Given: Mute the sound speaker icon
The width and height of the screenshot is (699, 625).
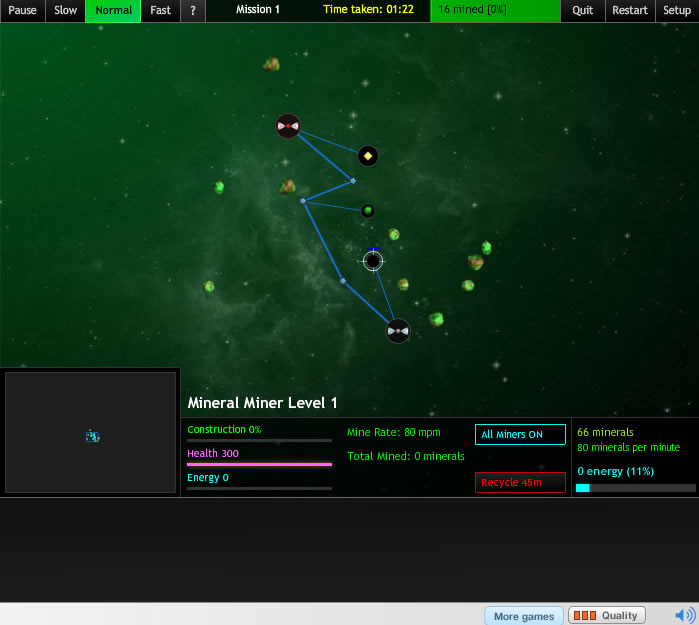Looking at the screenshot, I should click(685, 615).
